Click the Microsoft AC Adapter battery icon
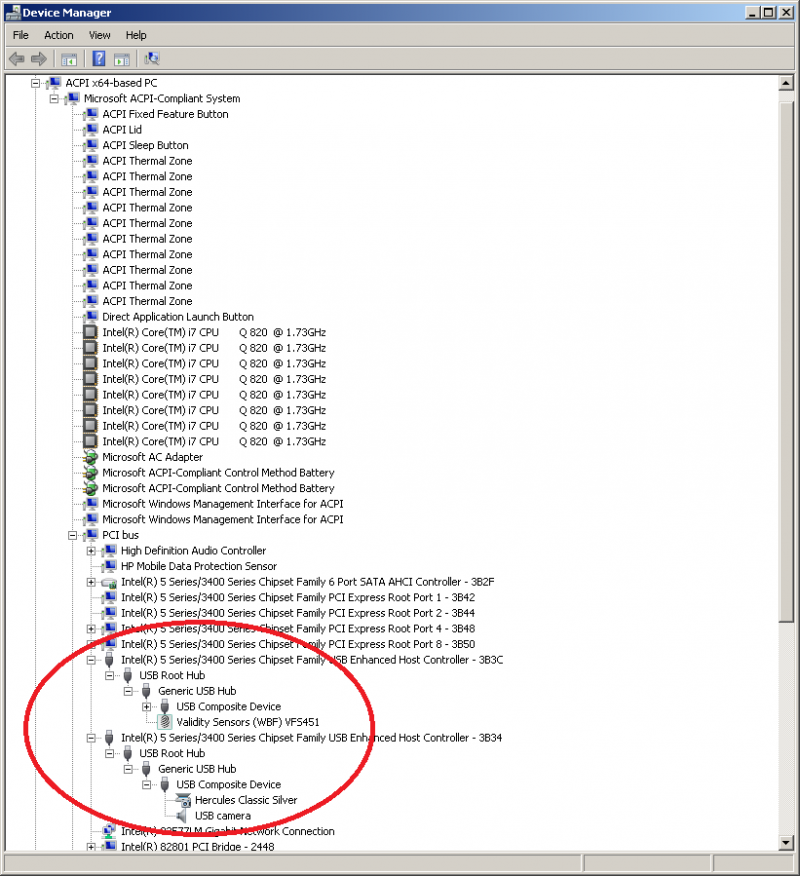 91,457
